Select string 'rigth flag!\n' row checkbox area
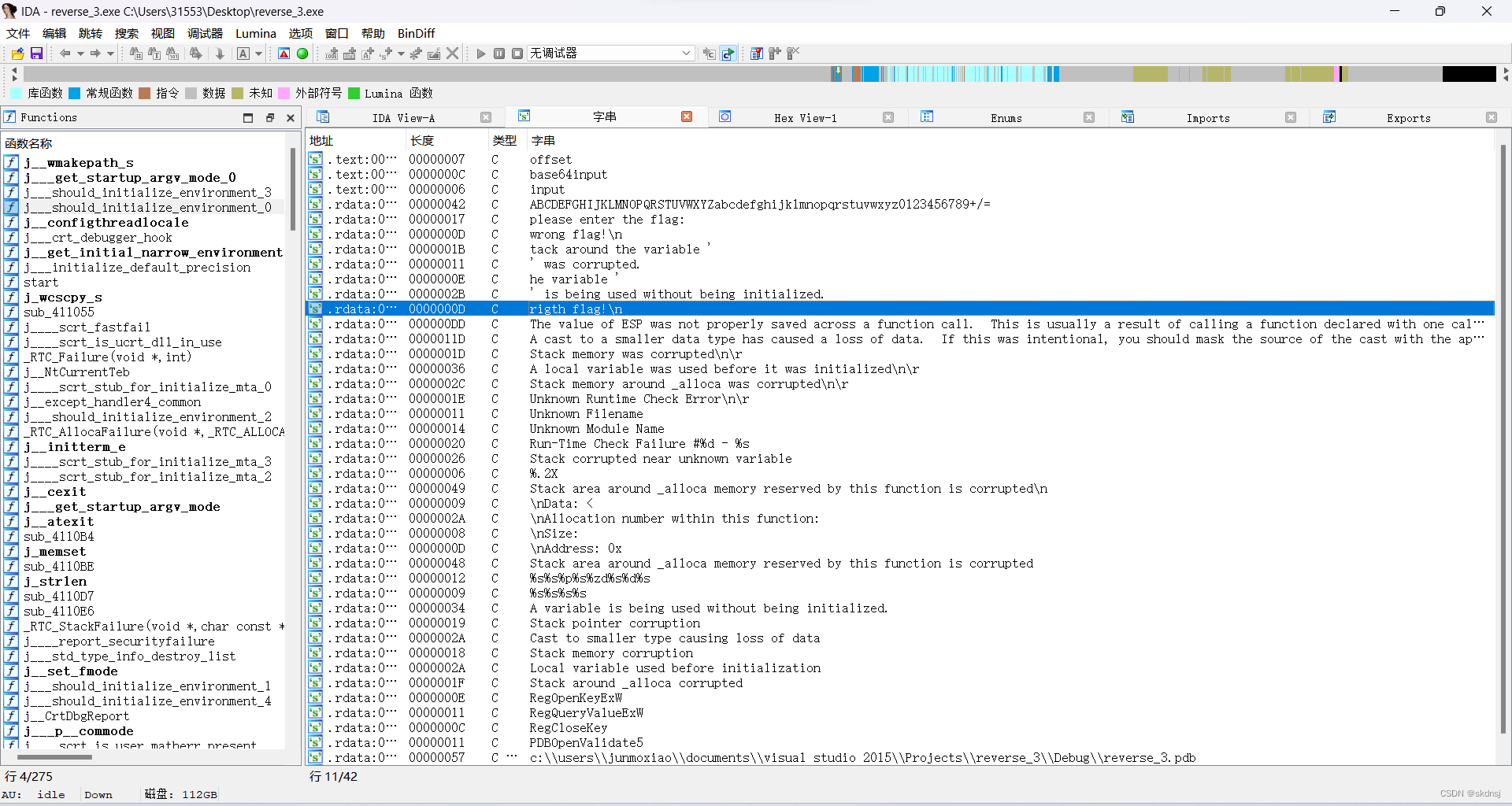The height and width of the screenshot is (806, 1512). (314, 309)
